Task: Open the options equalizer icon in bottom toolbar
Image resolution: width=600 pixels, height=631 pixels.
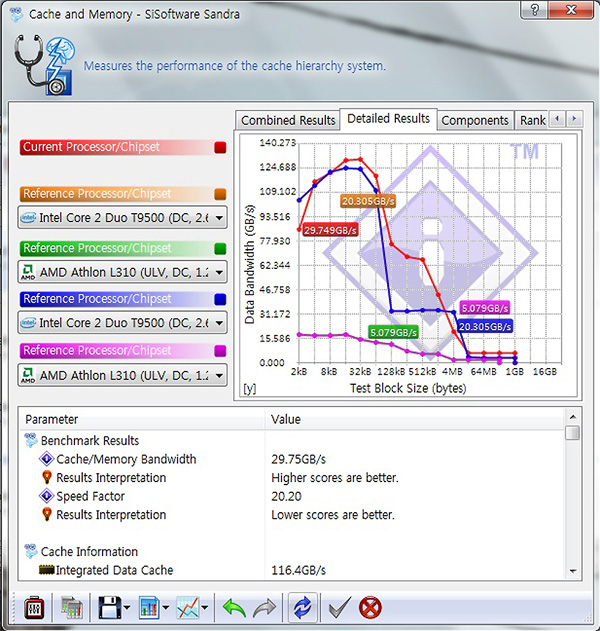Action: 35,608
